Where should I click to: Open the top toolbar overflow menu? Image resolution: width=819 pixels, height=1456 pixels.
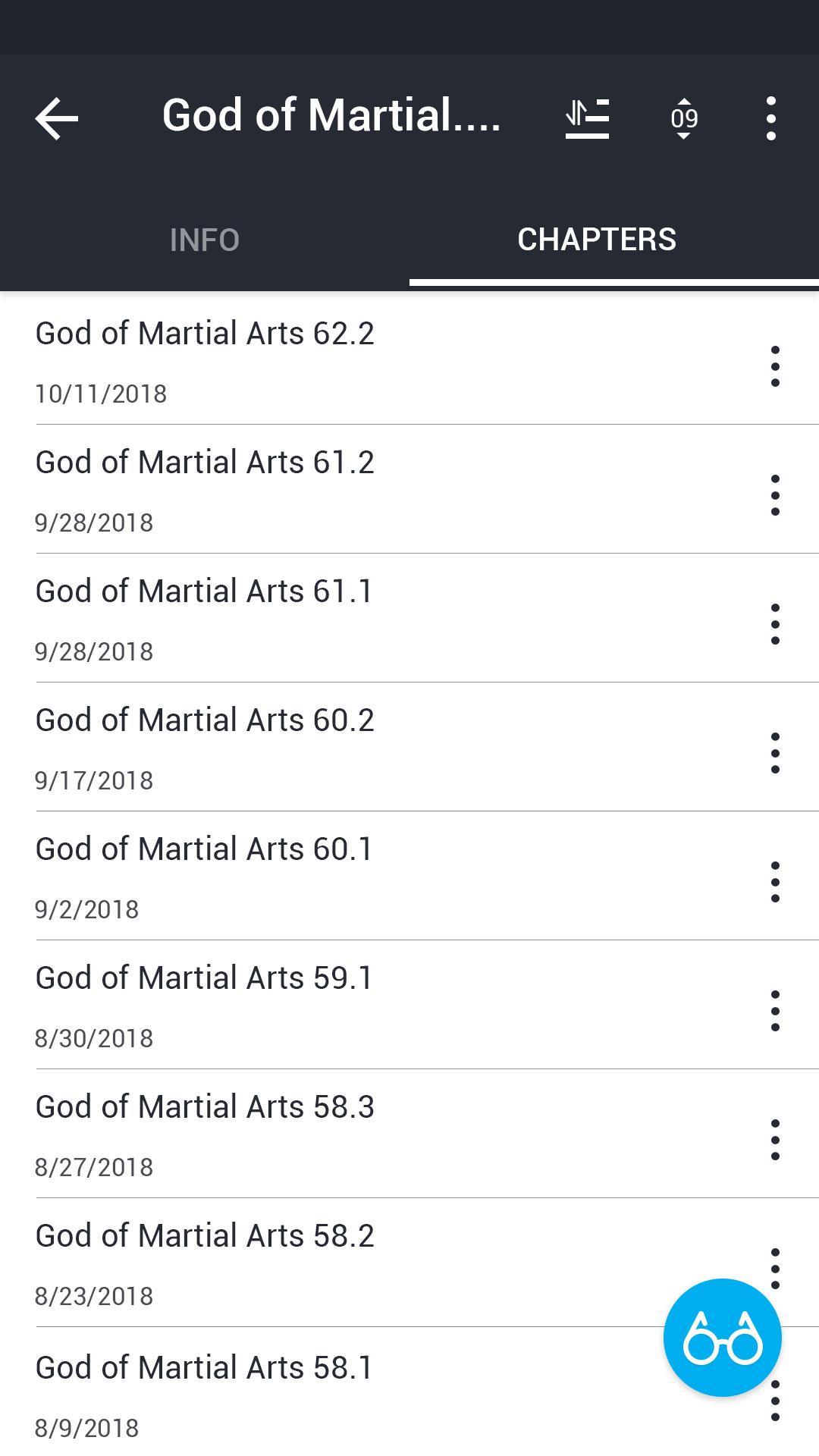tap(771, 118)
